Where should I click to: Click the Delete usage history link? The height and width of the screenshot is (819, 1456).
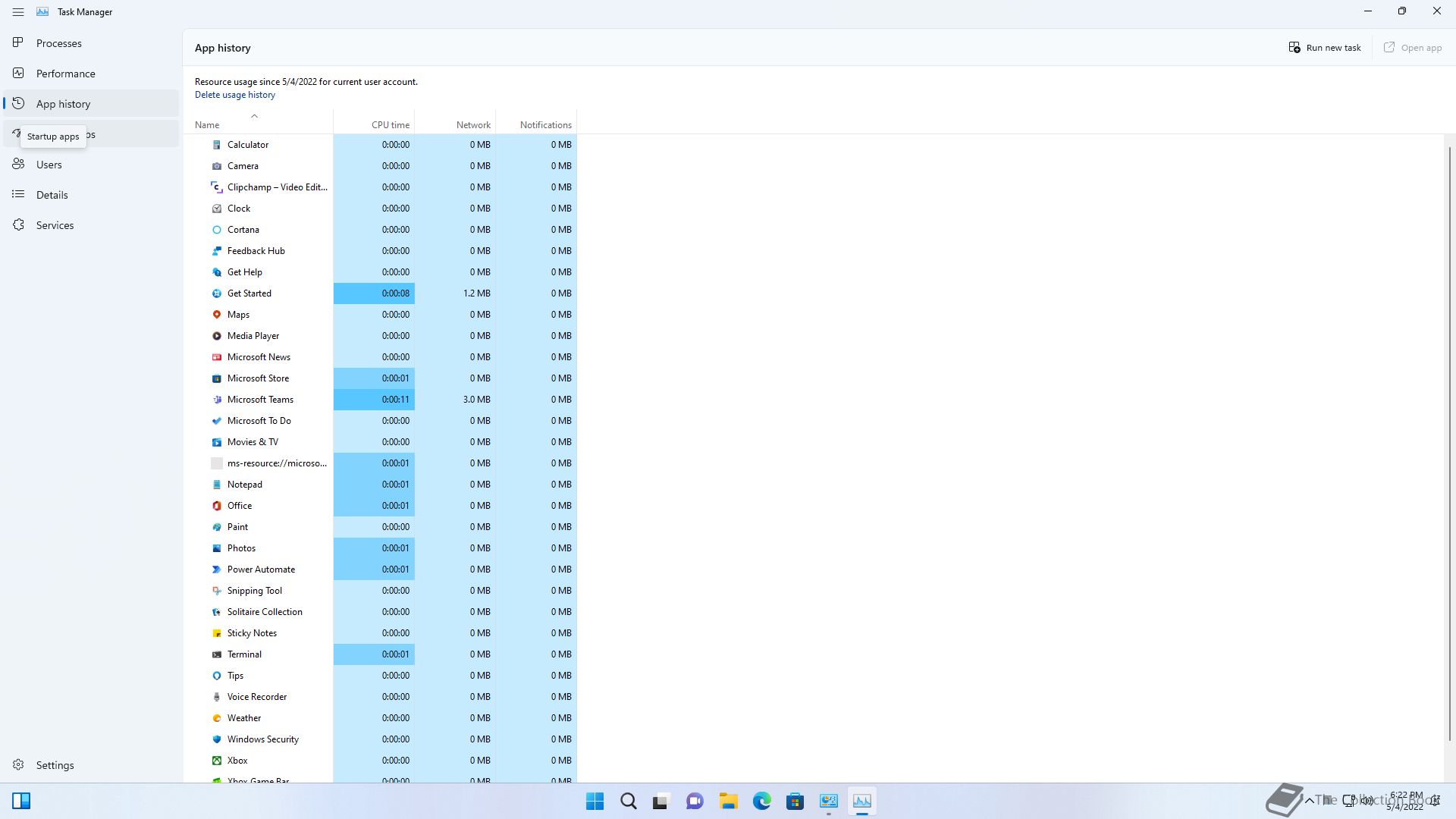(235, 95)
